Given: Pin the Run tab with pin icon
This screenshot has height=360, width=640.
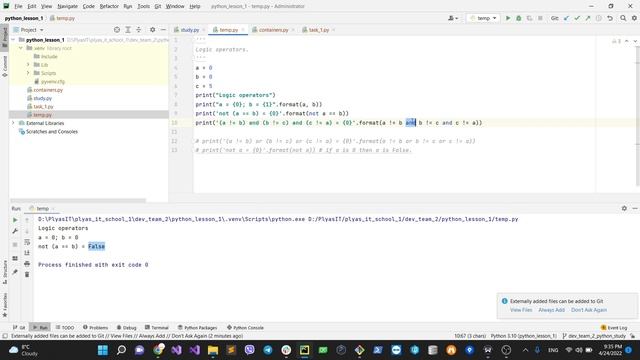Looking at the screenshot, I should 15,272.
